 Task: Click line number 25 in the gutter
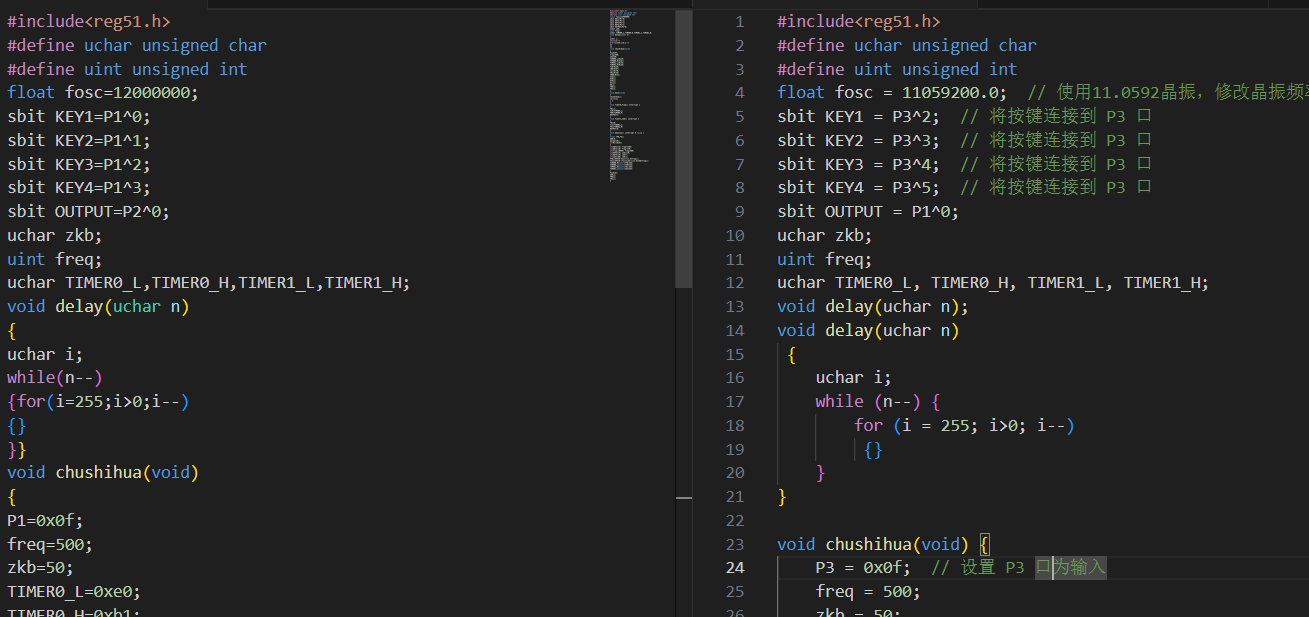click(735, 591)
